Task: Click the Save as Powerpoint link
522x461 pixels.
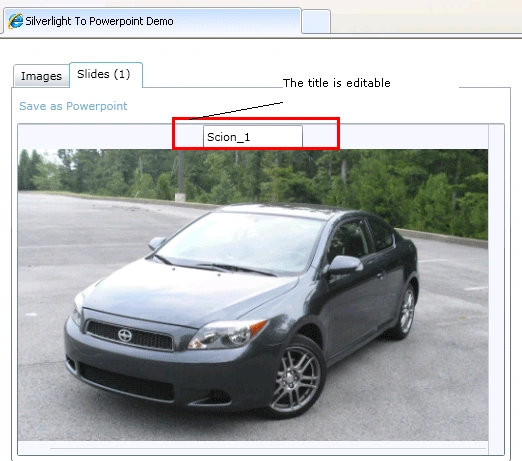Action: [73, 106]
